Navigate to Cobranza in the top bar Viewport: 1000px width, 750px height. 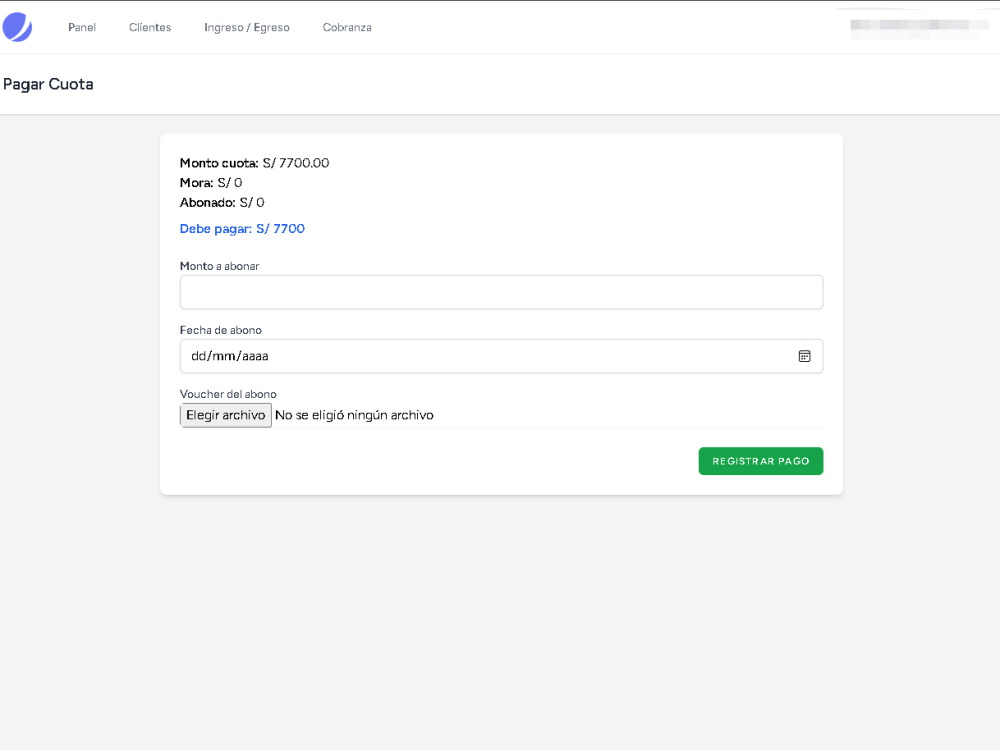click(347, 27)
